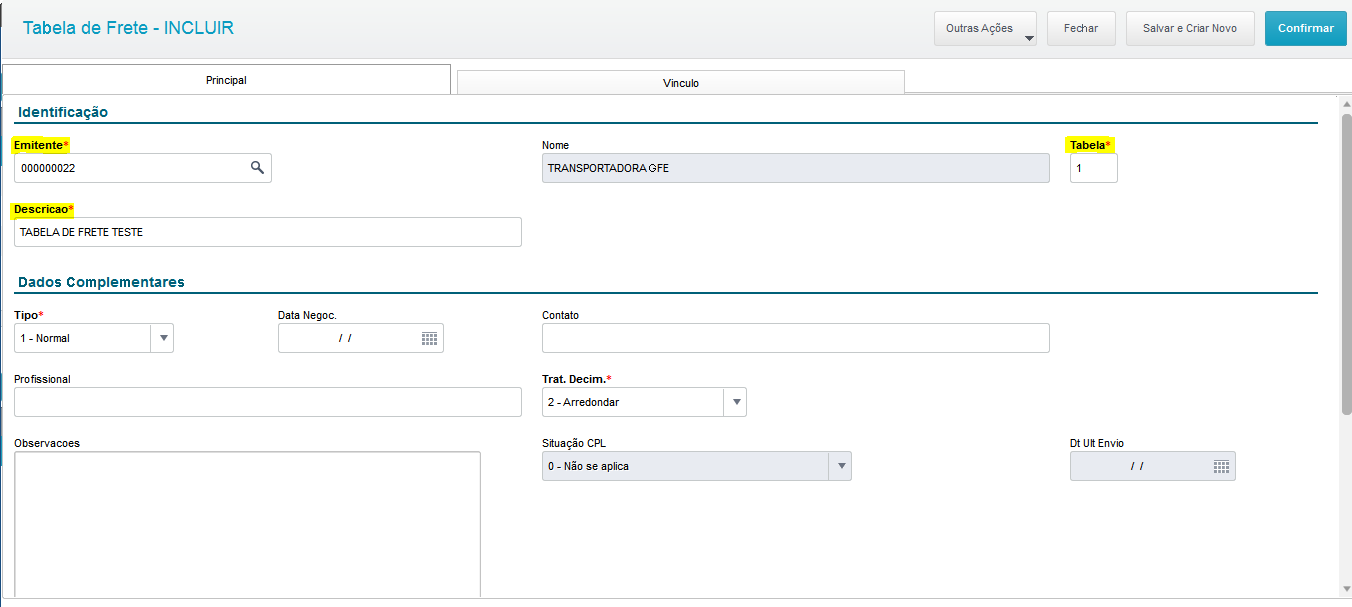Switch to the Vínculo tab
Image resolution: width=1352 pixels, height=607 pixels.
tap(681, 83)
